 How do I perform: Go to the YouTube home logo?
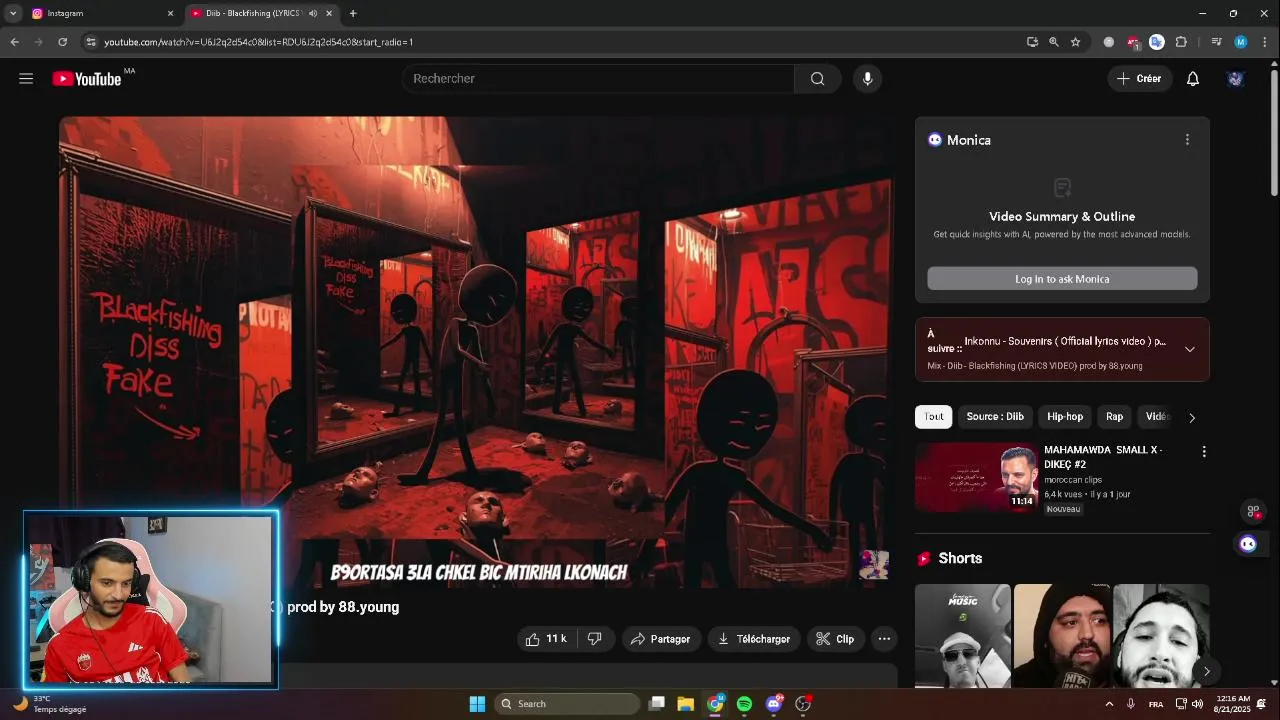tap(87, 79)
